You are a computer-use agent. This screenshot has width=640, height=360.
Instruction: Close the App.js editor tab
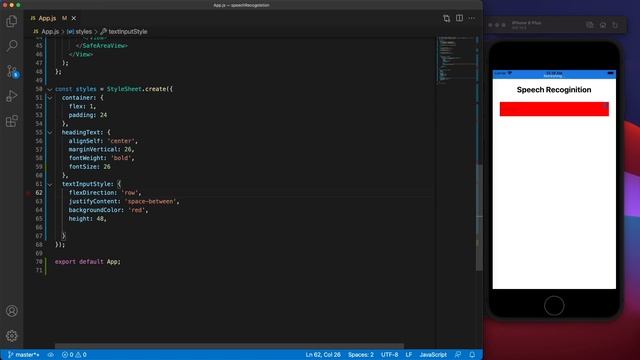click(74, 18)
